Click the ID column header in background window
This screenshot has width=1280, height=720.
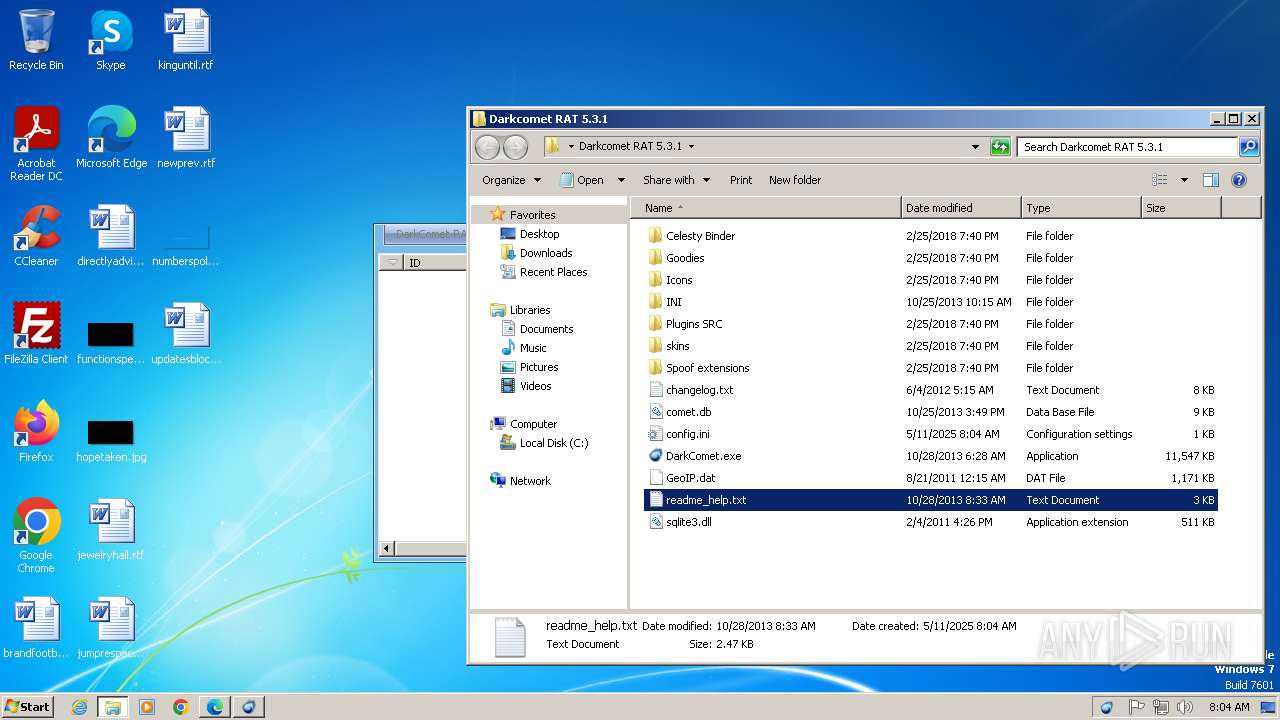[x=436, y=263]
